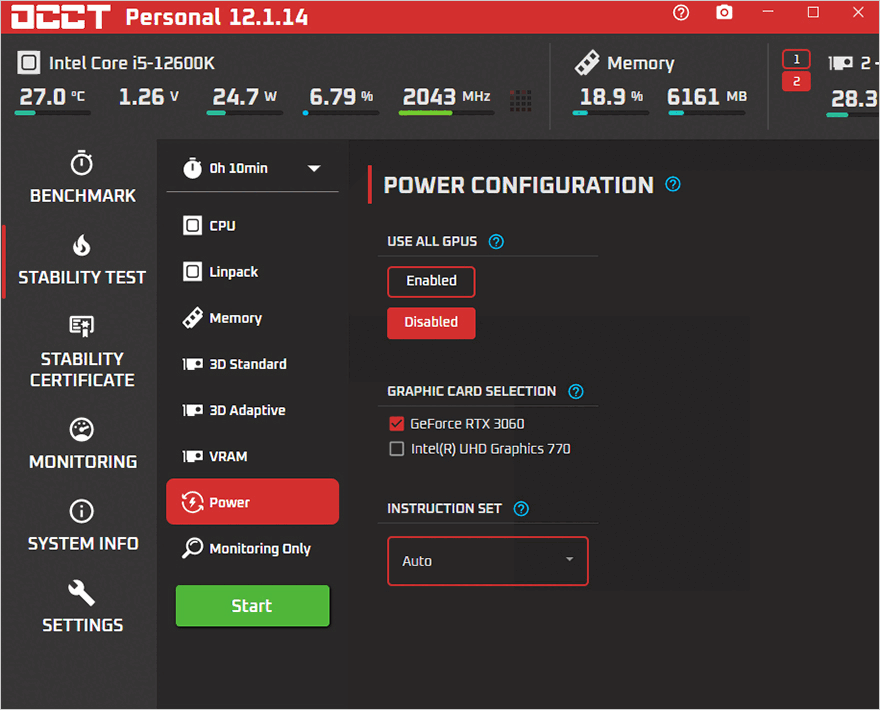880x710 pixels.
Task: Uncheck the GeForce RTX 3060 checkbox
Action: (x=396, y=424)
